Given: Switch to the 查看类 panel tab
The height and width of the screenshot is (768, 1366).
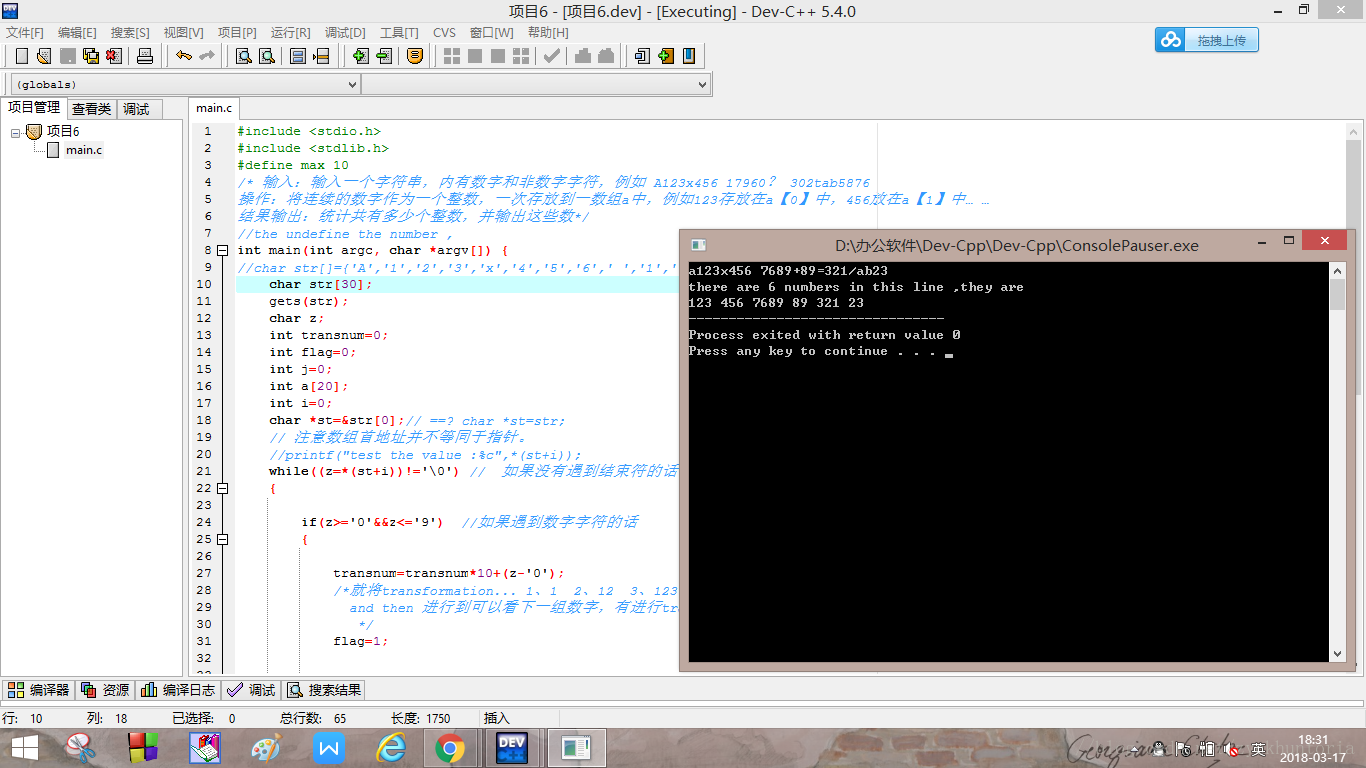Looking at the screenshot, I should click(x=92, y=109).
